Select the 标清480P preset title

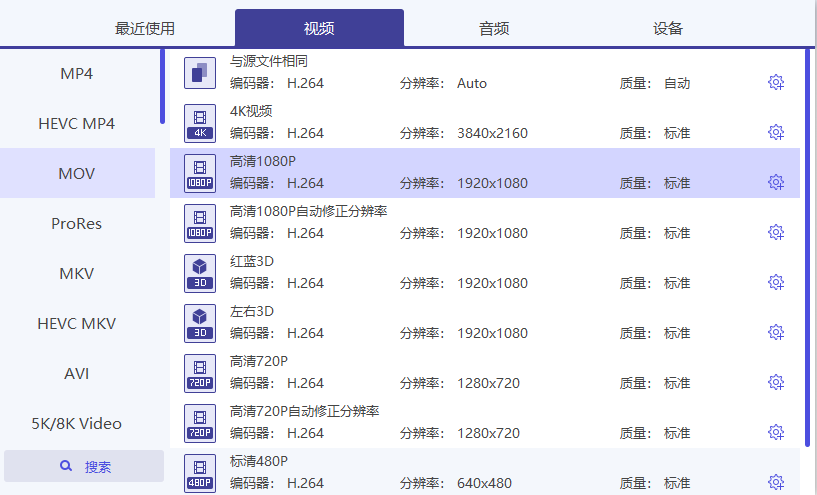click(259, 461)
